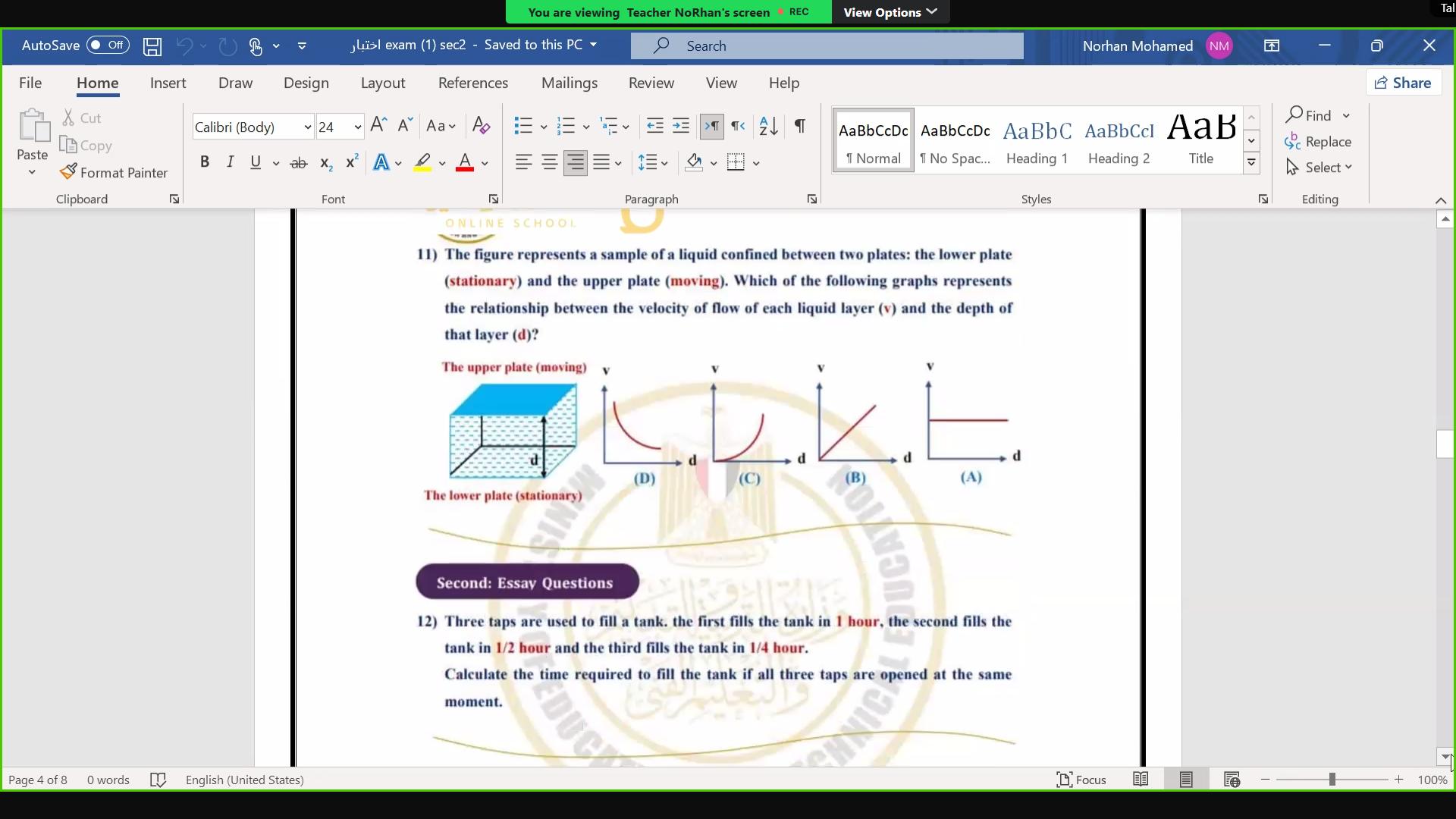This screenshot has height=819, width=1456.
Task: Click the Share button
Action: point(1404,83)
